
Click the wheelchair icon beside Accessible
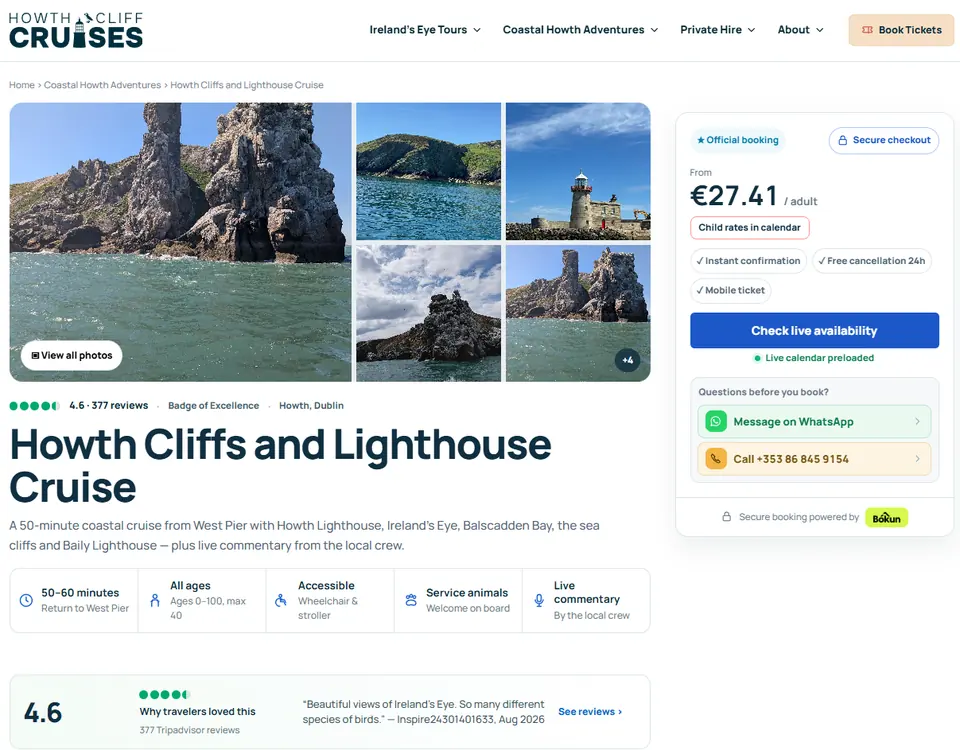281,600
